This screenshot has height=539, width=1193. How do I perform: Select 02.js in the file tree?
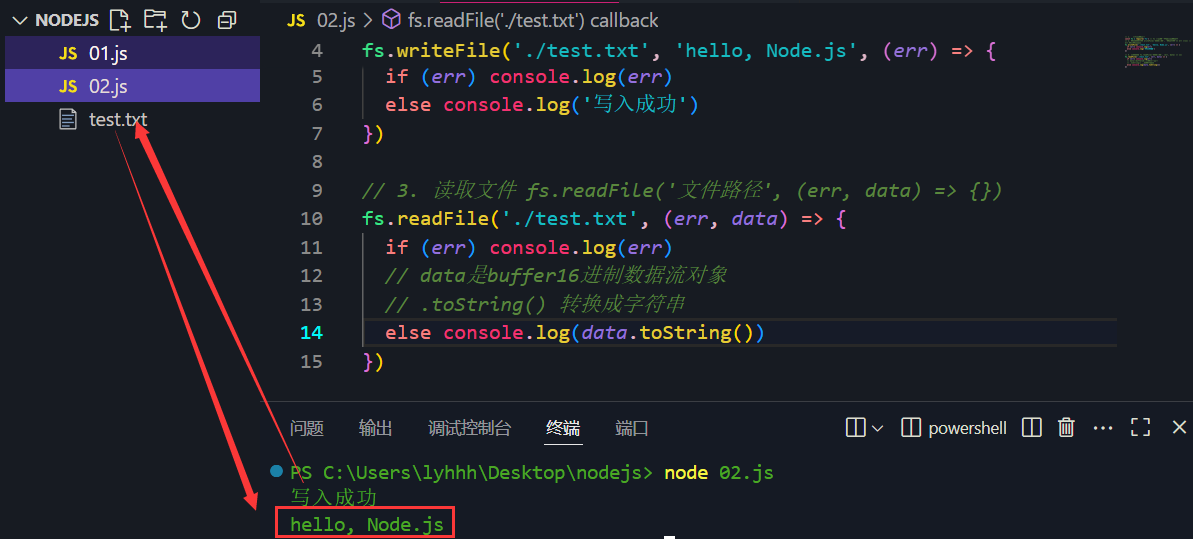(132, 86)
